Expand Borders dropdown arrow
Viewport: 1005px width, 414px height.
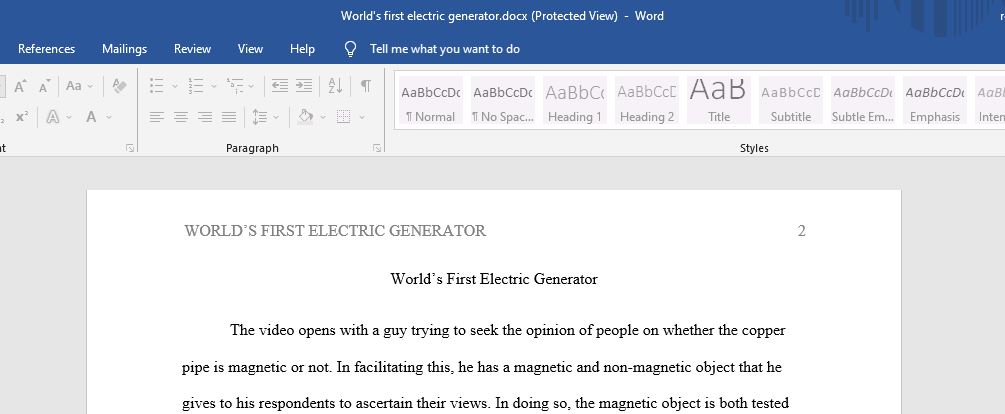[x=362, y=117]
